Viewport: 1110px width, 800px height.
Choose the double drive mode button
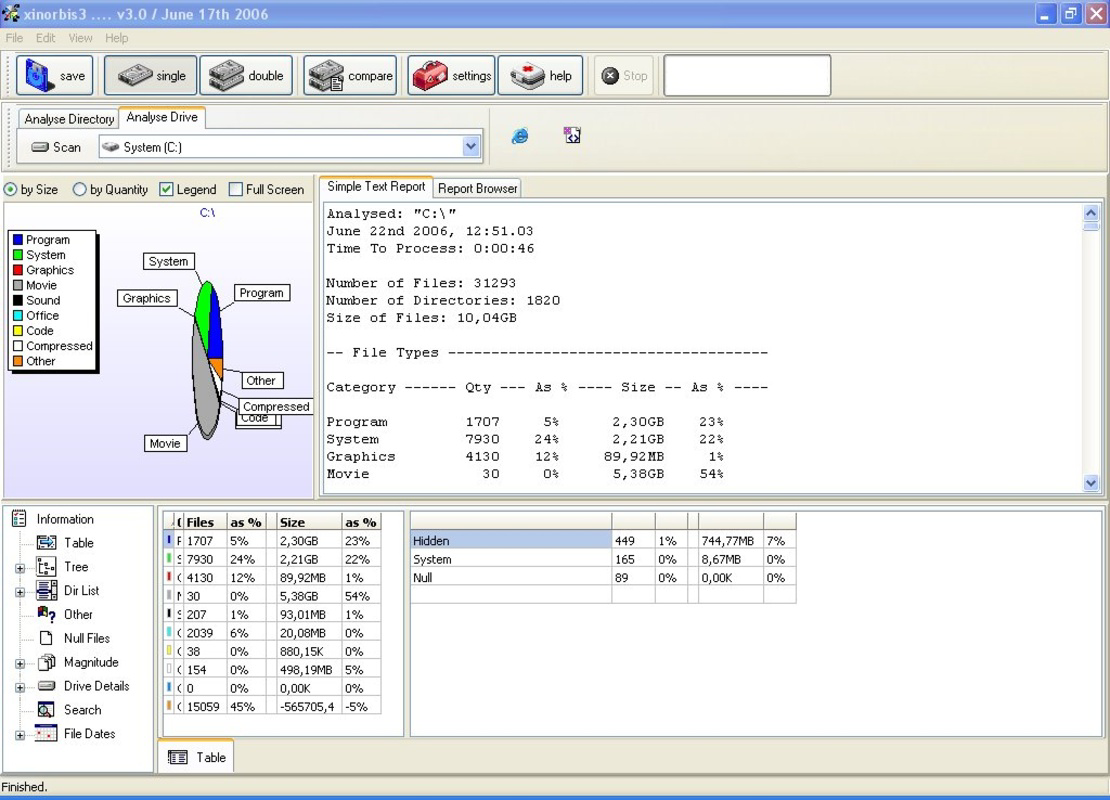(246, 75)
